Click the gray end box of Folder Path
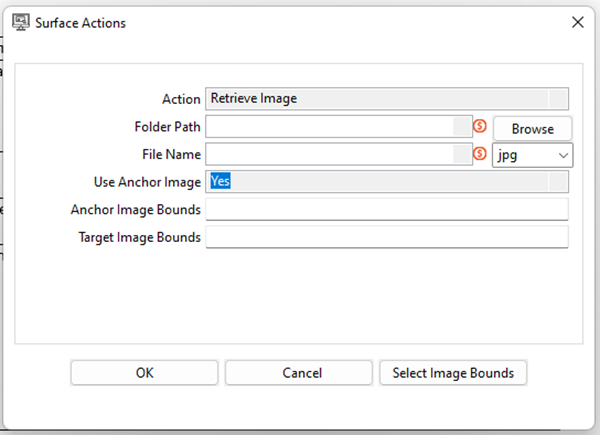This screenshot has height=435, width=600. [x=461, y=127]
